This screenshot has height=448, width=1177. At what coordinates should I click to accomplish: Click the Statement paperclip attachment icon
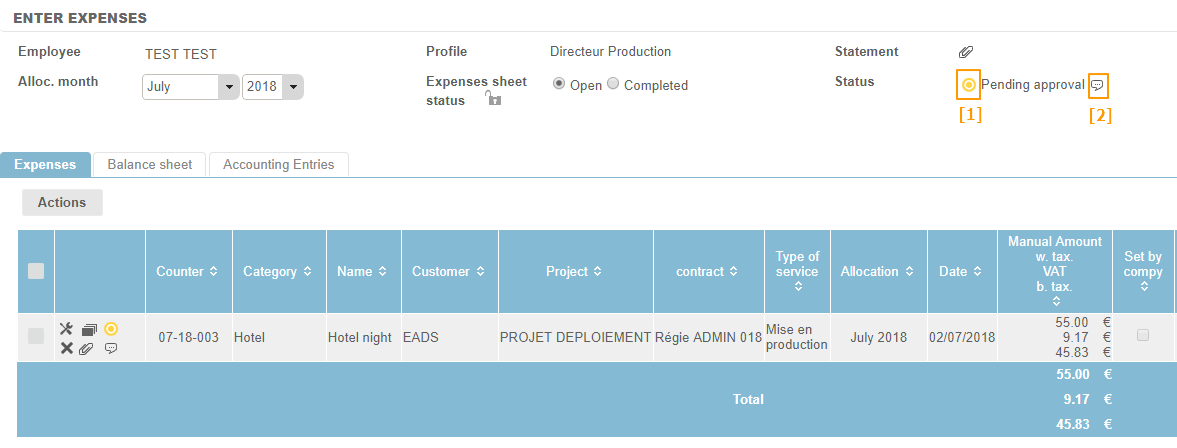point(965,52)
